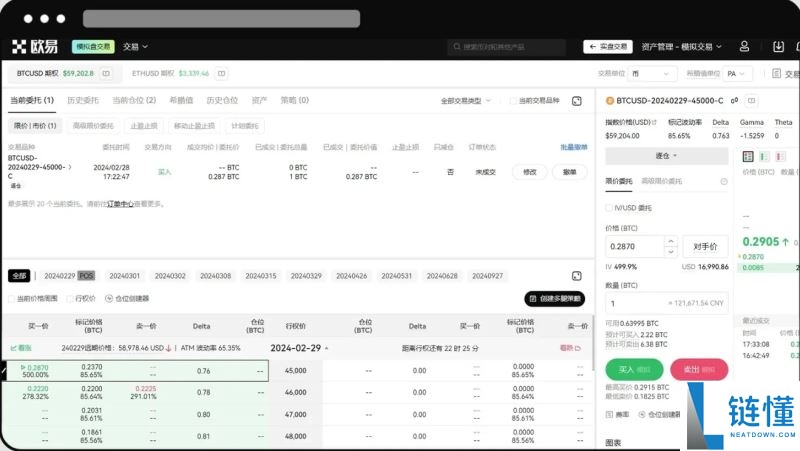Click the 对手价 button
The width and height of the screenshot is (800, 451).
pos(705,246)
